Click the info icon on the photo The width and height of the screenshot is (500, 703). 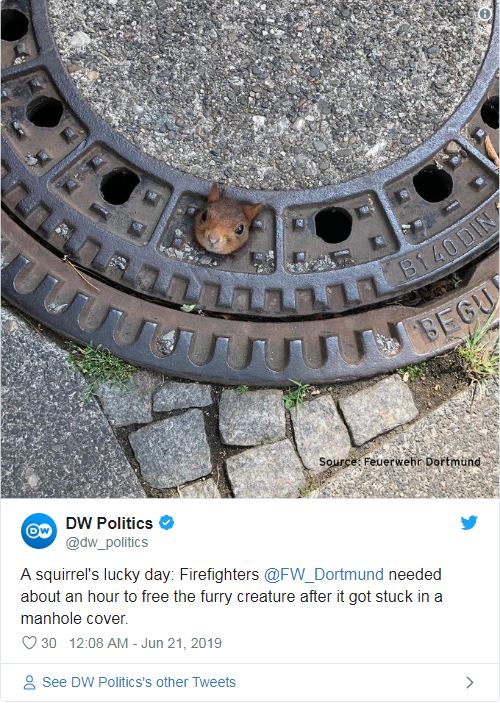coord(485,14)
